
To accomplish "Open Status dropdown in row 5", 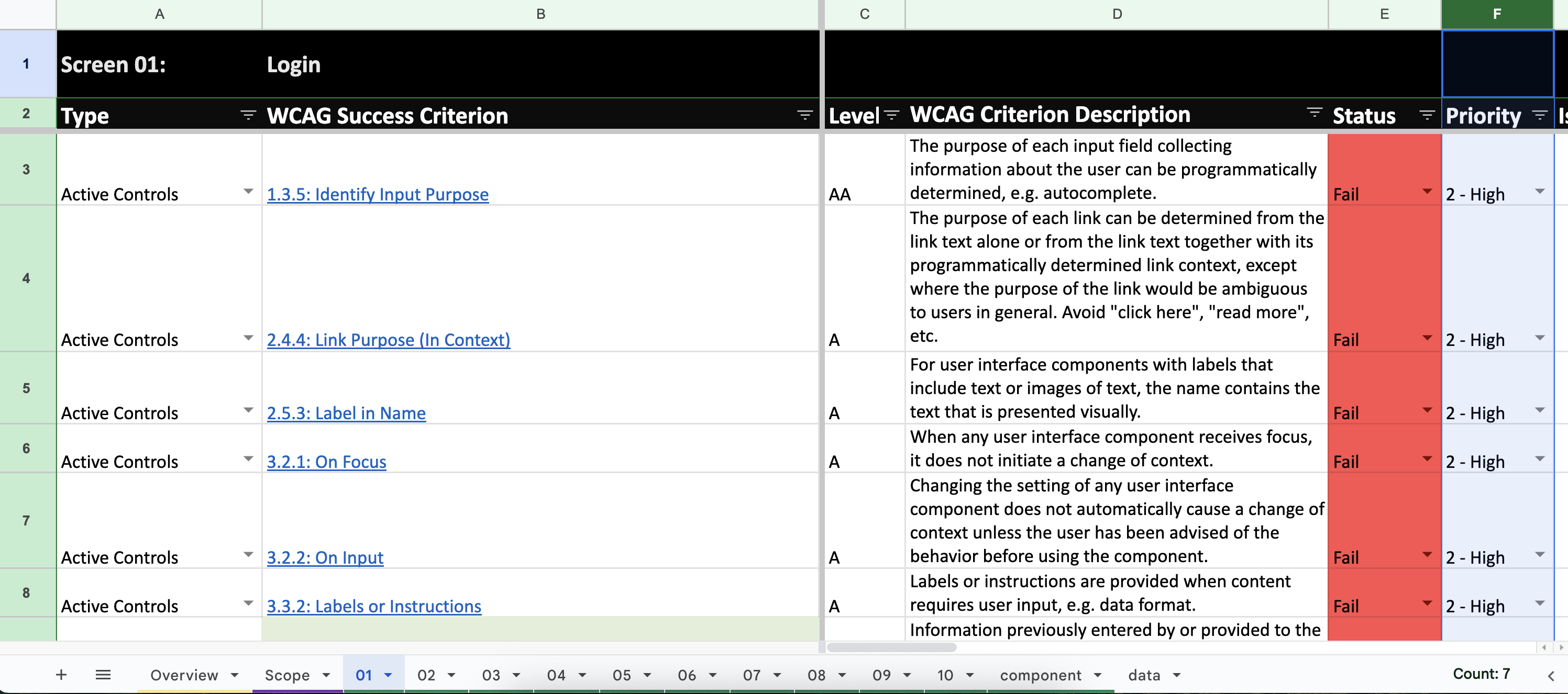I will 1427,410.
